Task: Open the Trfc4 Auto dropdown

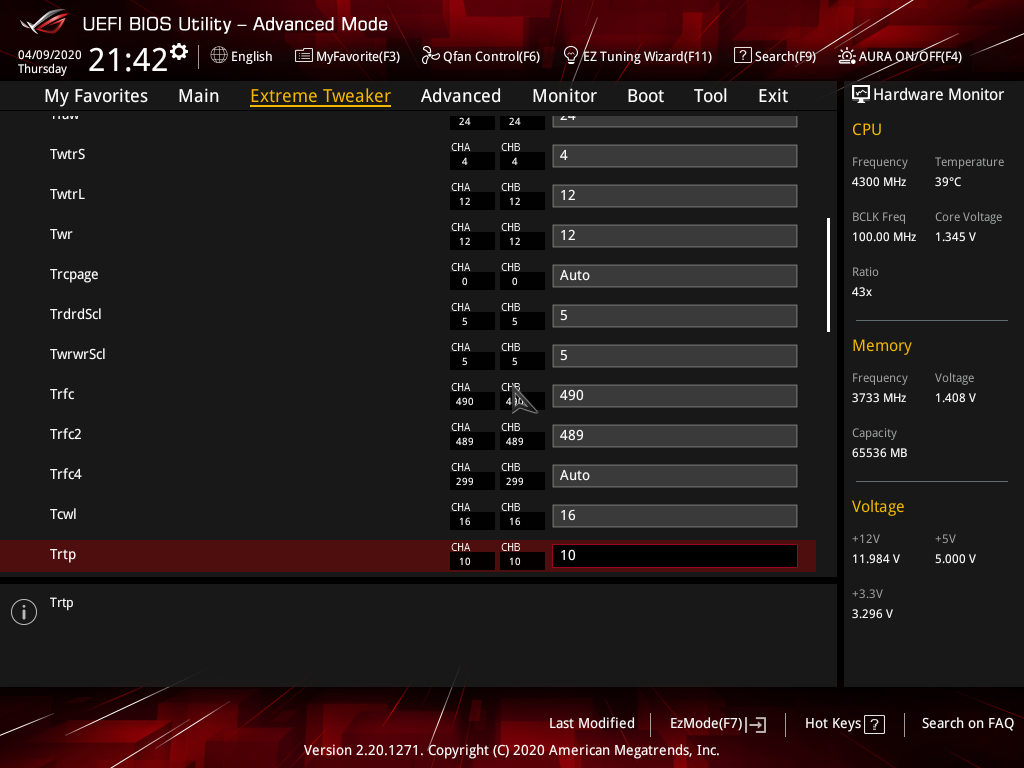Action: (674, 475)
